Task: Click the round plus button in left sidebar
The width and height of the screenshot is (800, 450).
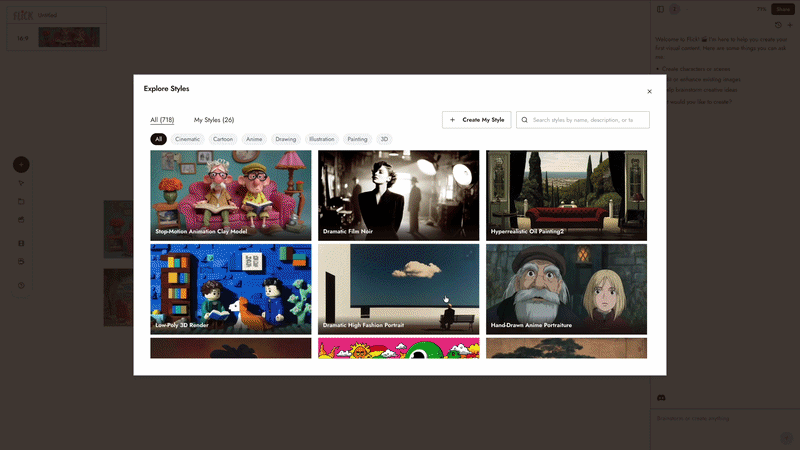Action: (21, 165)
